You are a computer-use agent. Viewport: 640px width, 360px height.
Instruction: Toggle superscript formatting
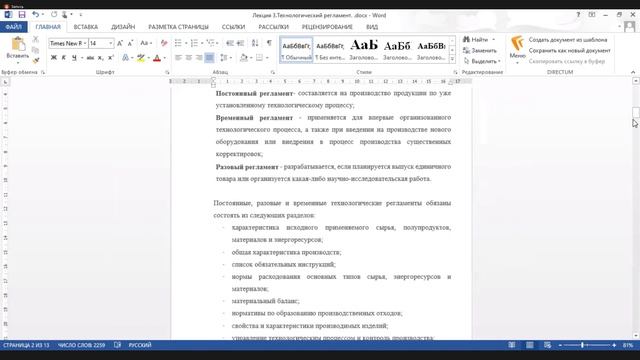111,58
